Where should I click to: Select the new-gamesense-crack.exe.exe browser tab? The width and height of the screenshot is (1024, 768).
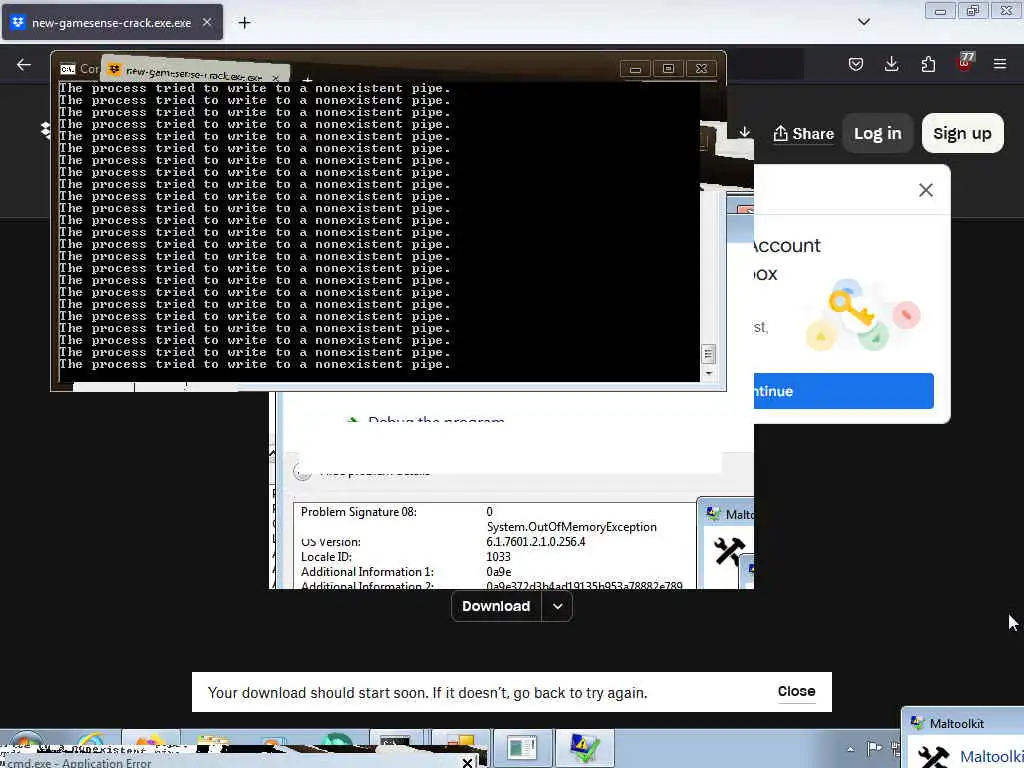tap(112, 22)
